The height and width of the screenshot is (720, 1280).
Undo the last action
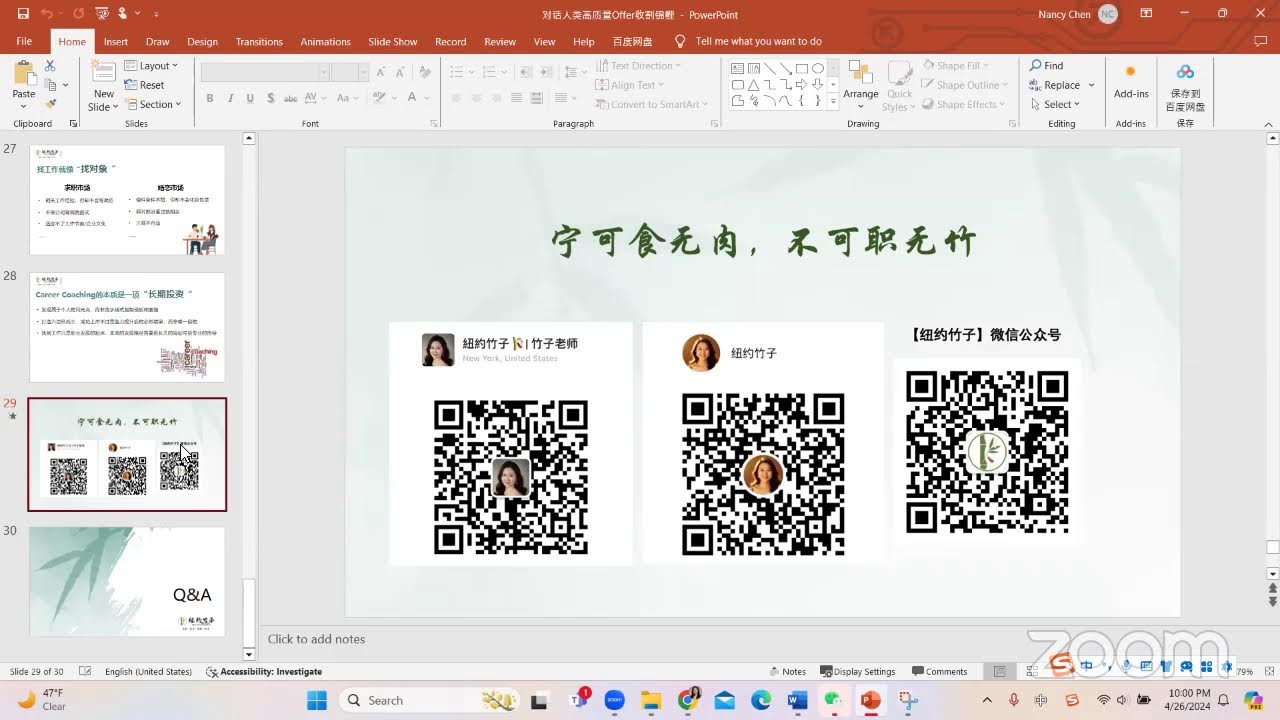pos(47,14)
